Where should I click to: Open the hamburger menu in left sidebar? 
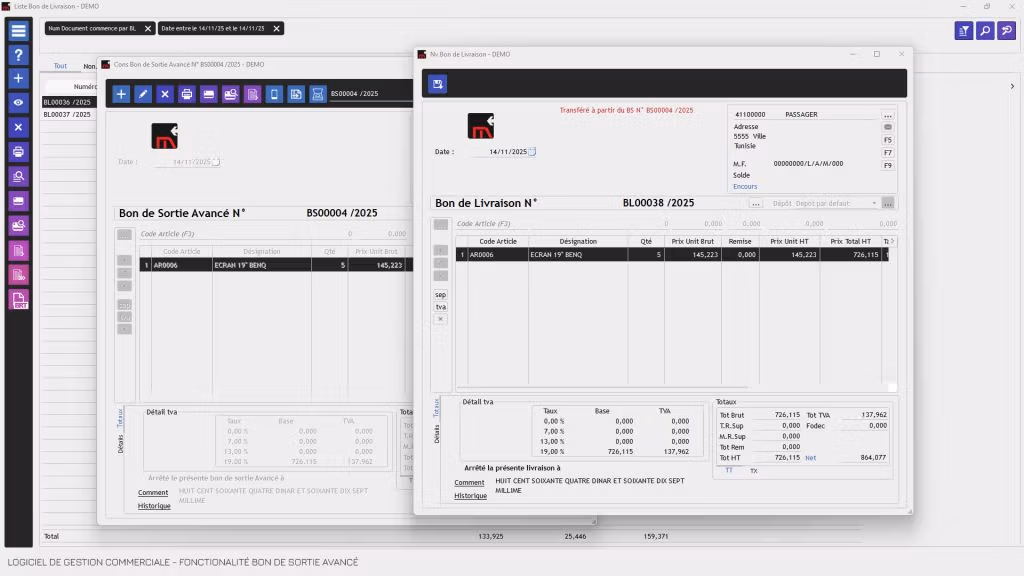point(18,31)
